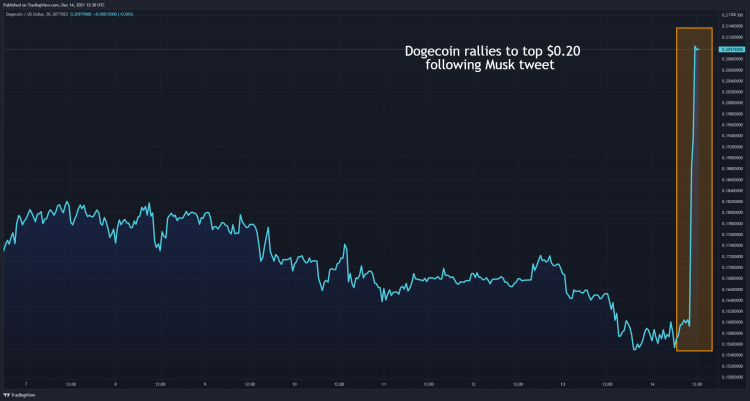Click the 0.15000000 price axis label
The height and width of the screenshot is (401, 750).
732,377
